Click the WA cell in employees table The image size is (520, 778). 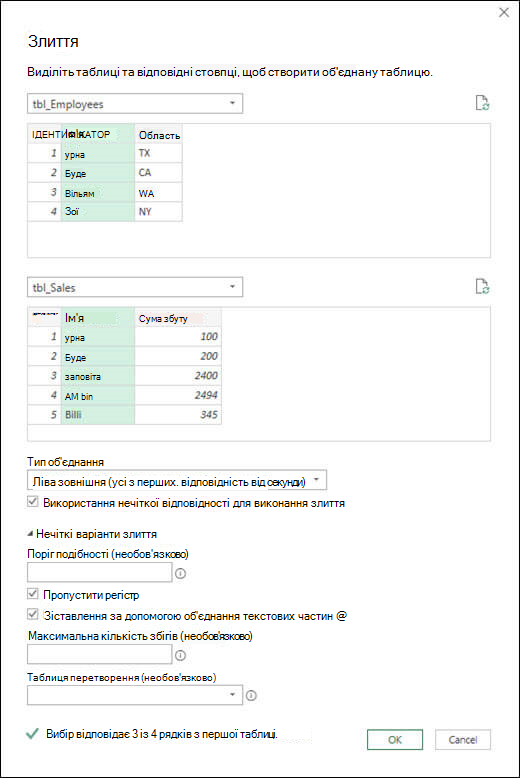158,193
